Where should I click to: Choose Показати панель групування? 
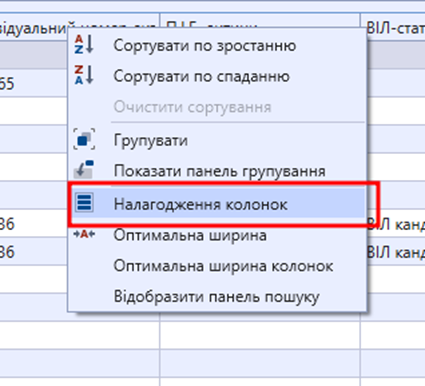click(219, 171)
